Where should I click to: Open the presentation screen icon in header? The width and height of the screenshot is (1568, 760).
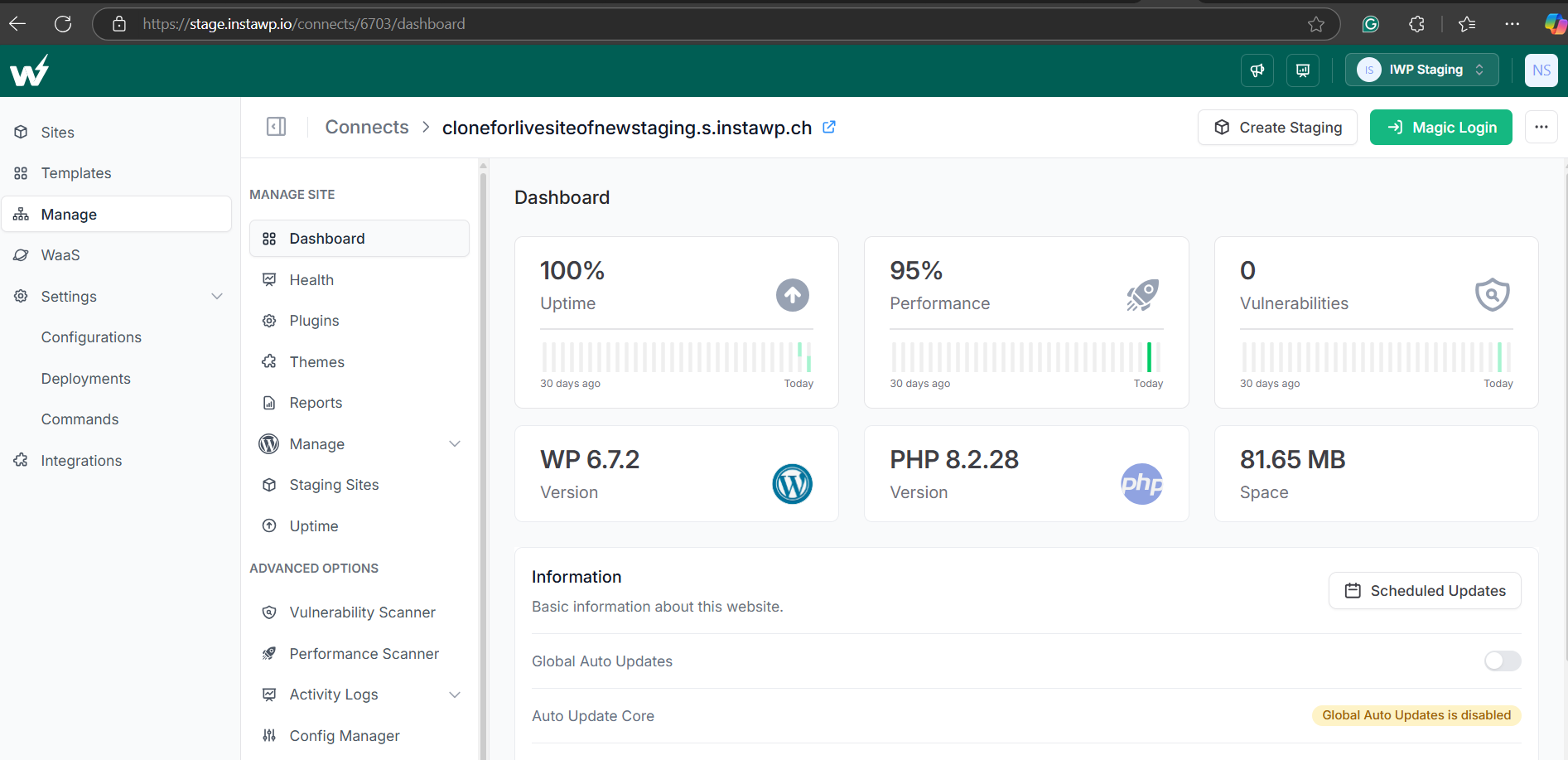point(1303,70)
